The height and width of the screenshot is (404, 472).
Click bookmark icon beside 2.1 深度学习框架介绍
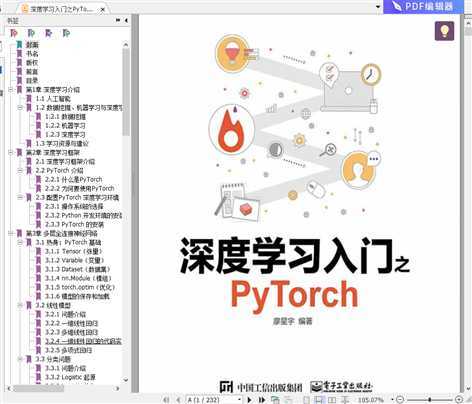point(29,162)
